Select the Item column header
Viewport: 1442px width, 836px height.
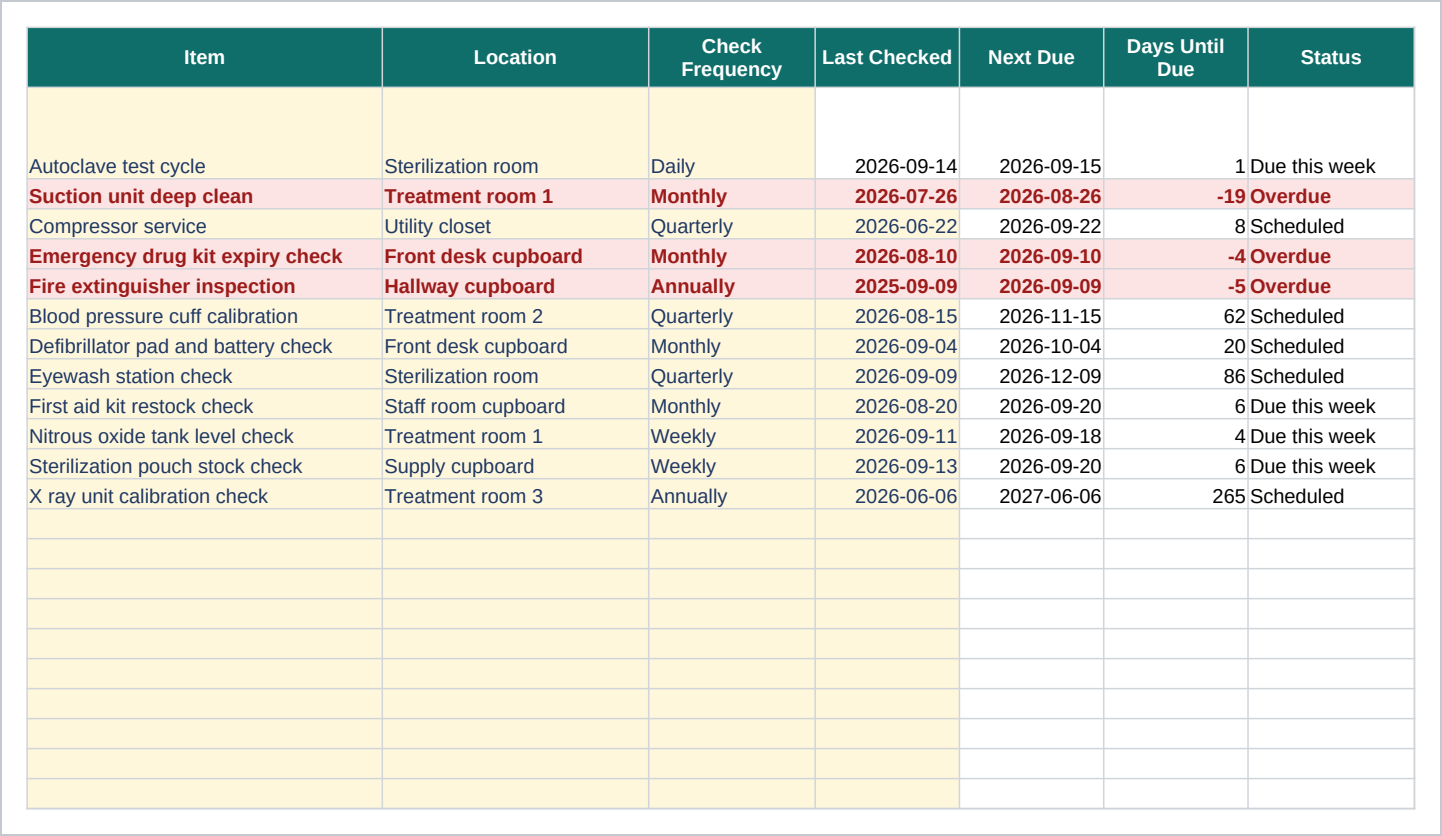[x=205, y=58]
